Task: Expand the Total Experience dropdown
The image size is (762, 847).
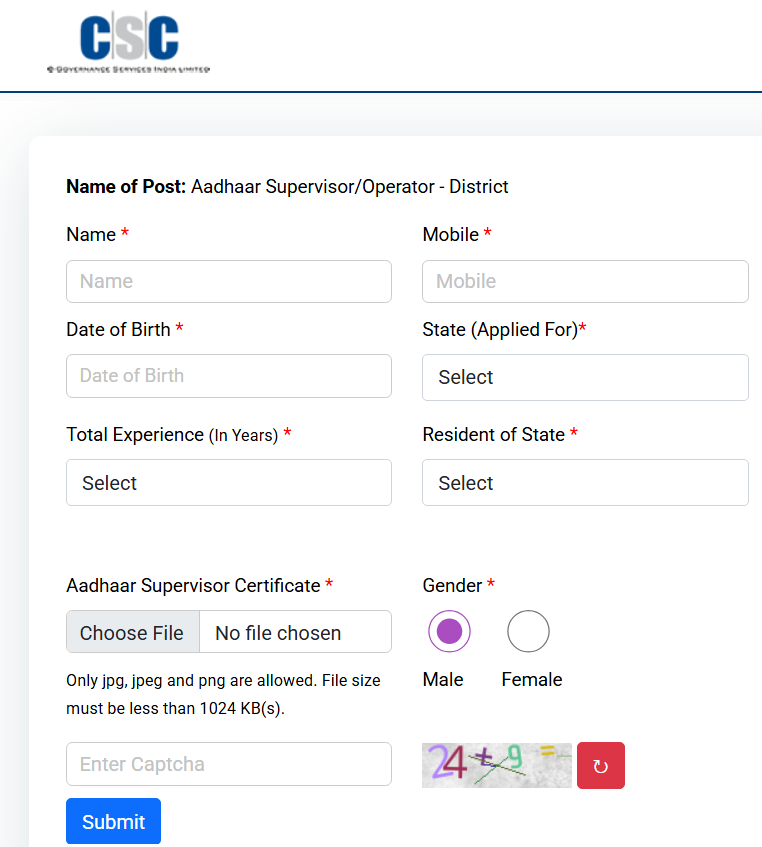Action: tap(229, 483)
